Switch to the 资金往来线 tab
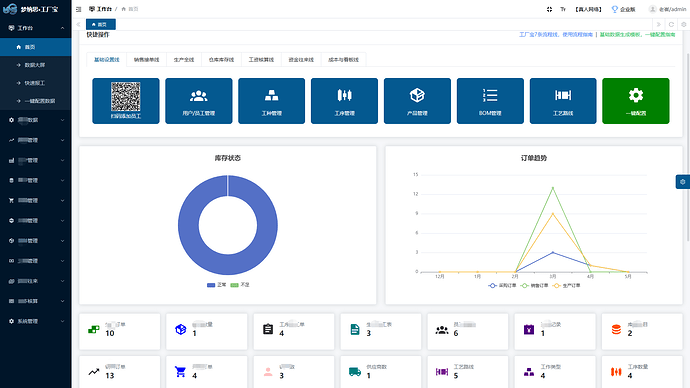This screenshot has width=690, height=388. tap(301, 60)
